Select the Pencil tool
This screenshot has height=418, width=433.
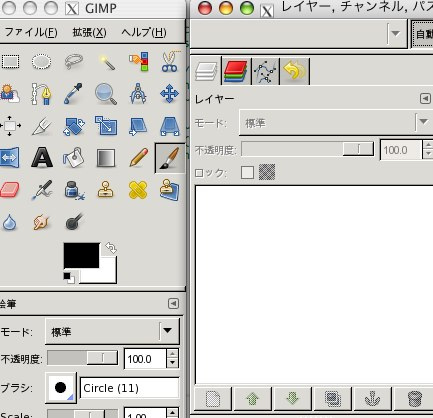pyautogui.click(x=138, y=158)
